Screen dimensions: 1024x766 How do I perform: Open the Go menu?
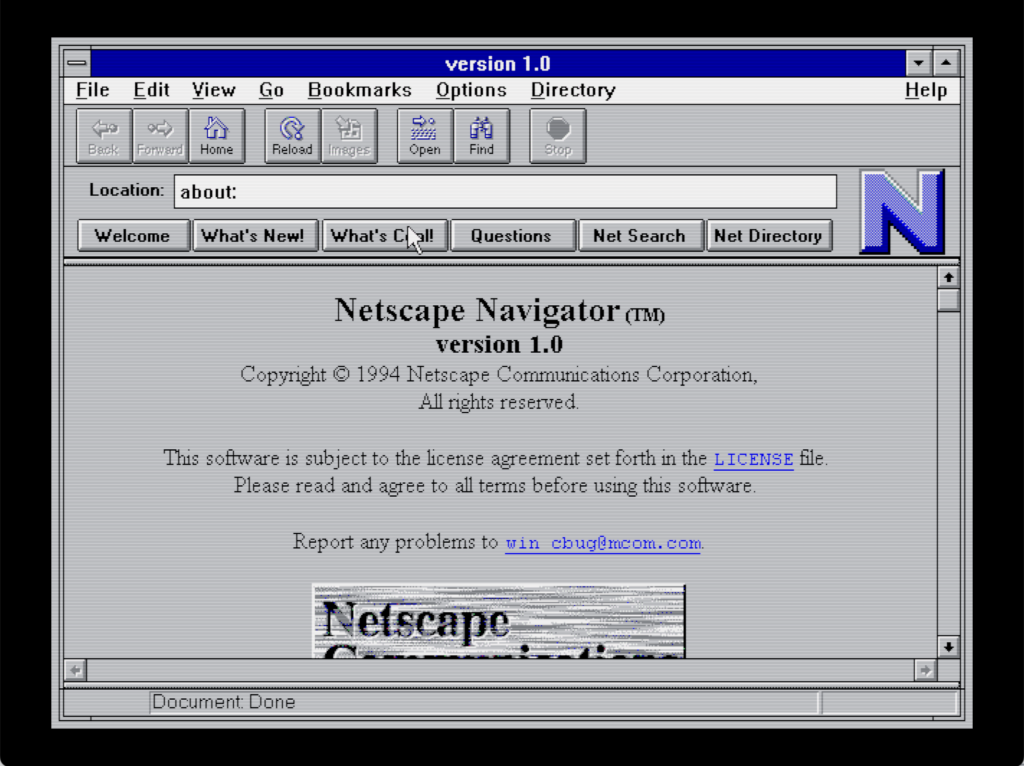pyautogui.click(x=271, y=90)
